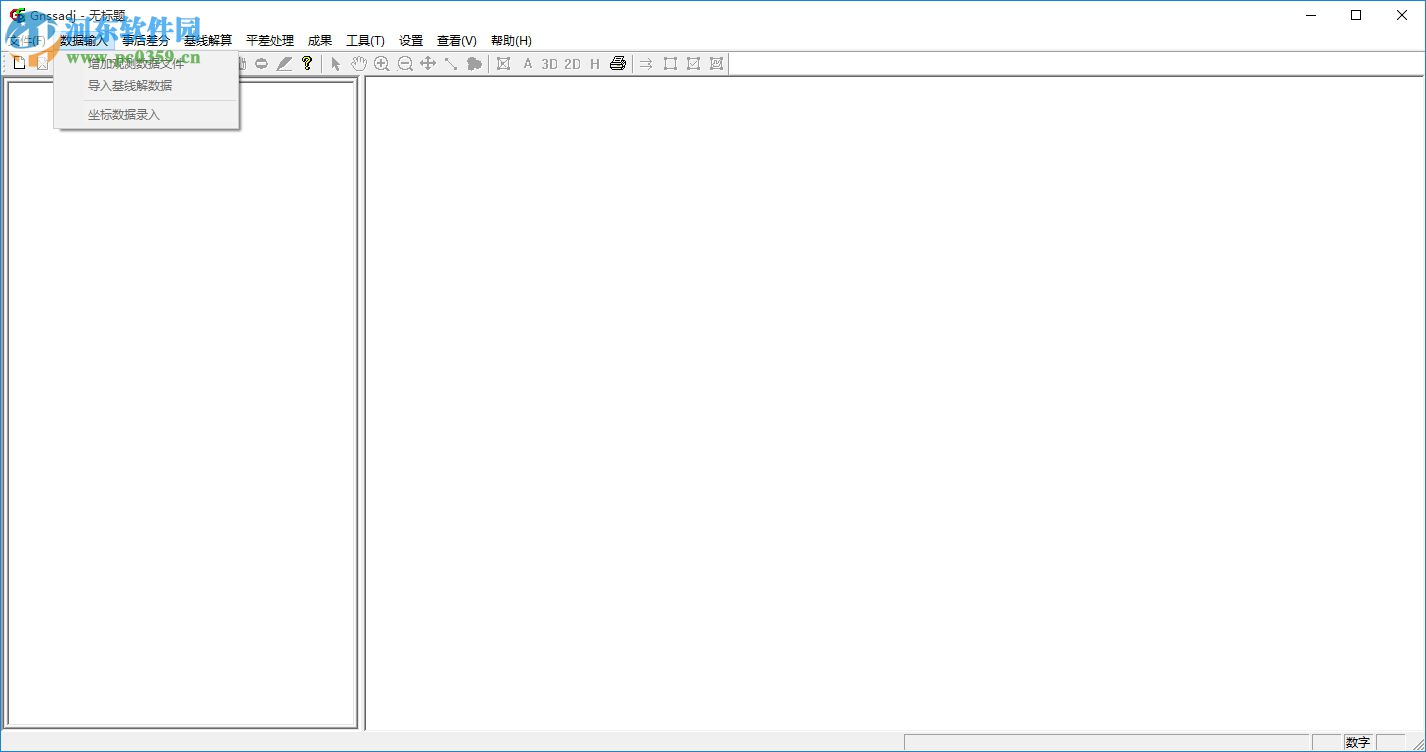
Task: Click the 数字 status bar indicator
Action: click(1358, 743)
